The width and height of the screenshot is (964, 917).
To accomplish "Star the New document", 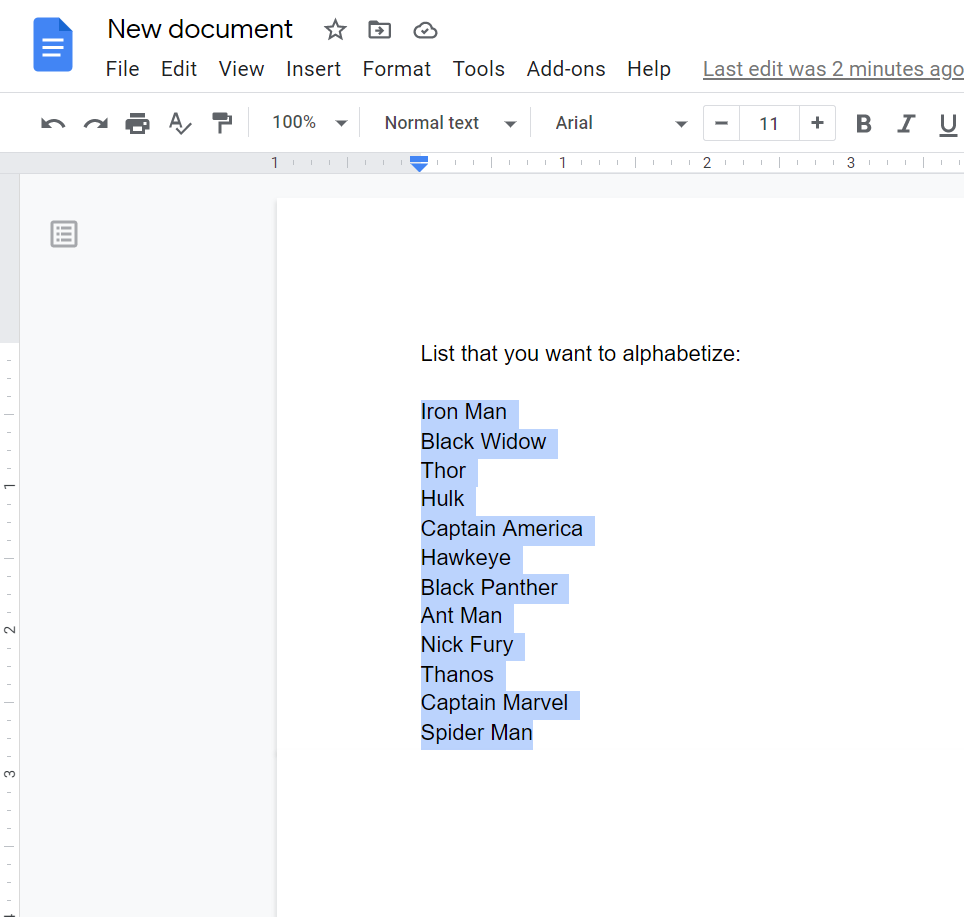I will (335, 30).
